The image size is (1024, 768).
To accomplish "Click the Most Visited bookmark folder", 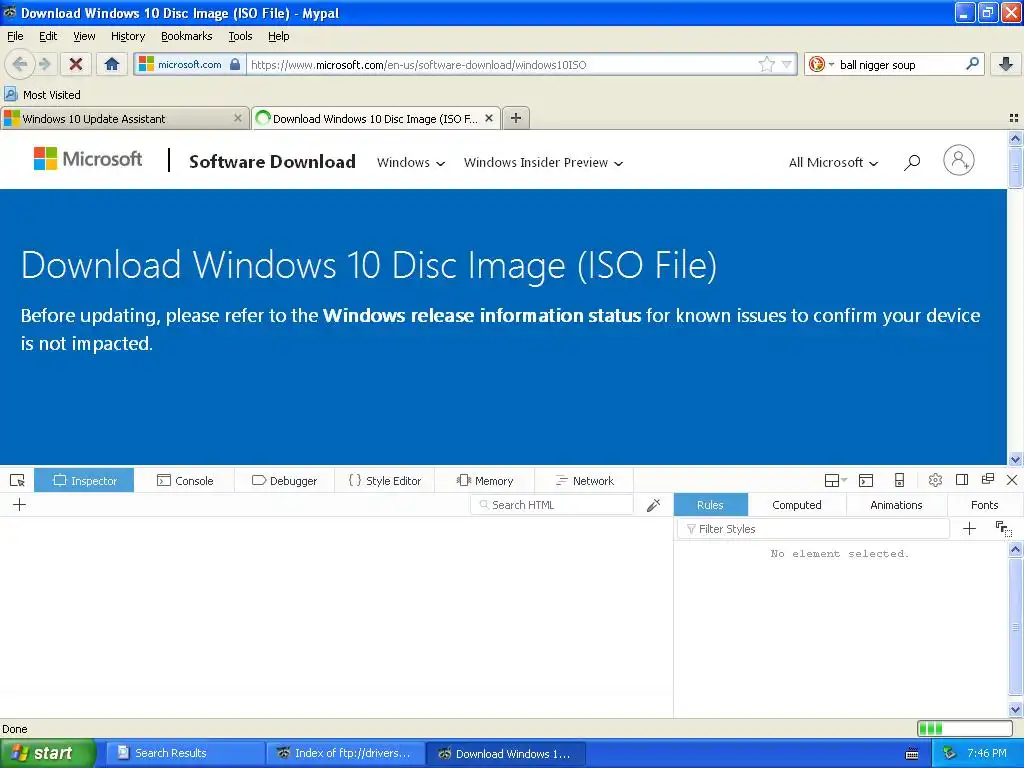I will (43, 95).
